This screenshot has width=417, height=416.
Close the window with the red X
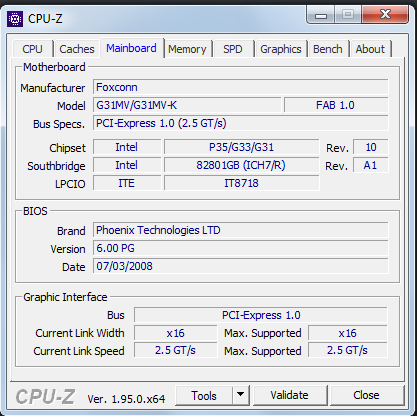[385, 15]
